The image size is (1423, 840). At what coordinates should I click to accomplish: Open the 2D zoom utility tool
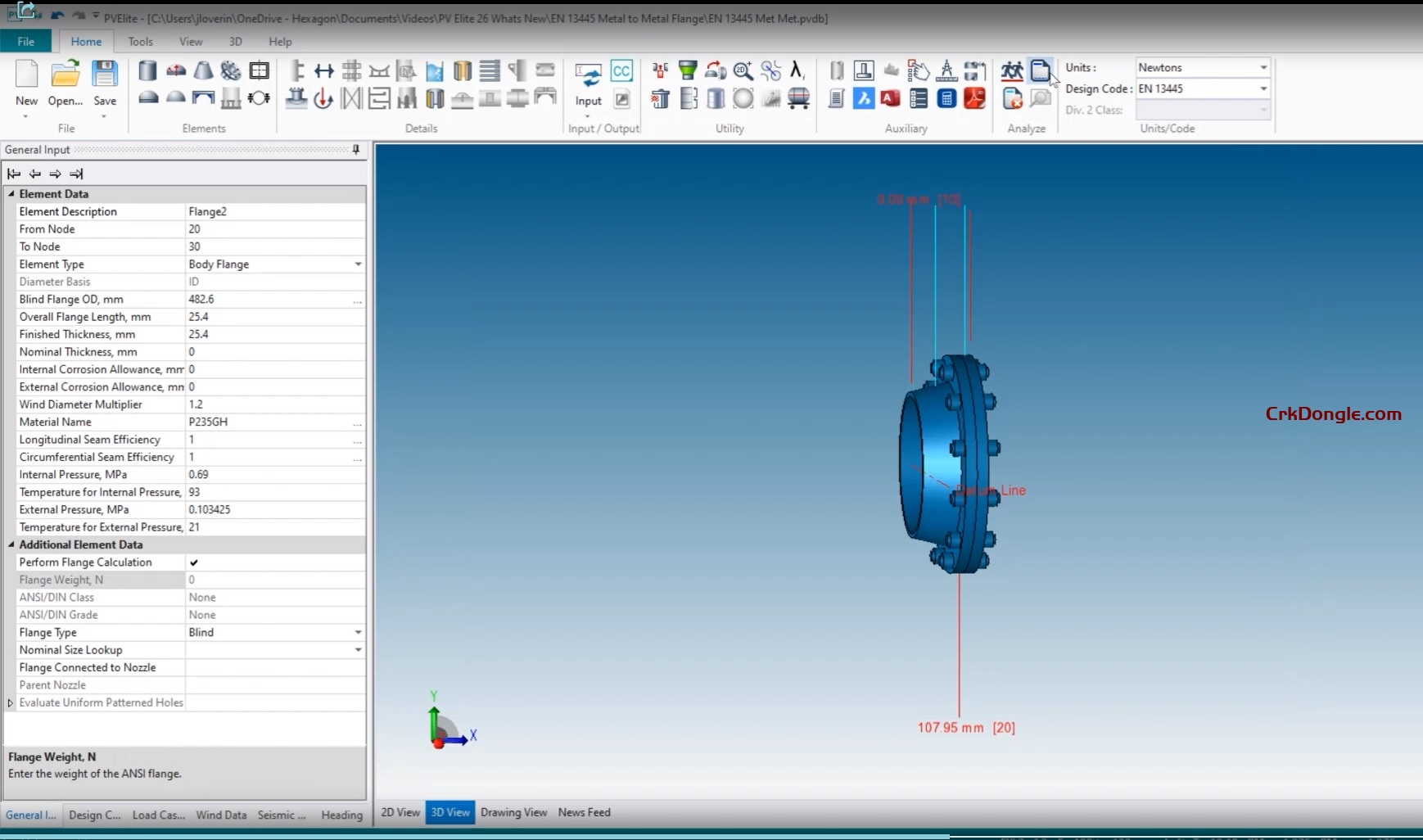(743, 71)
